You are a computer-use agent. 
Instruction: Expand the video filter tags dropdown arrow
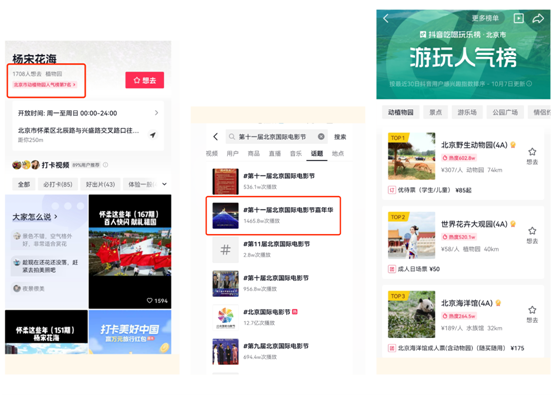coord(164,184)
